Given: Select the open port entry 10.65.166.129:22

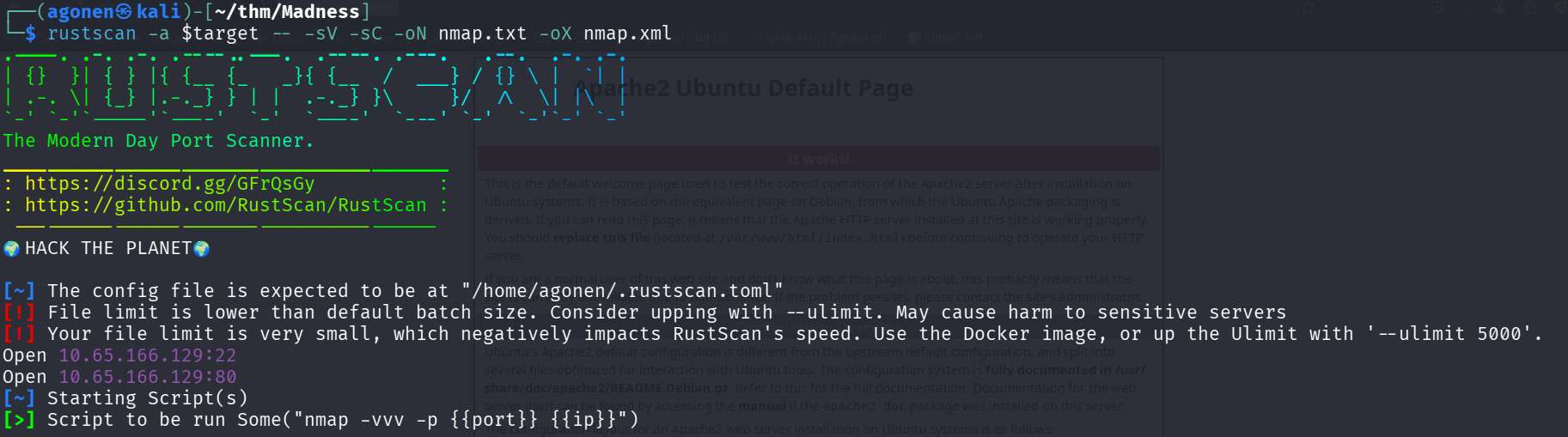Looking at the screenshot, I should coord(147,355).
